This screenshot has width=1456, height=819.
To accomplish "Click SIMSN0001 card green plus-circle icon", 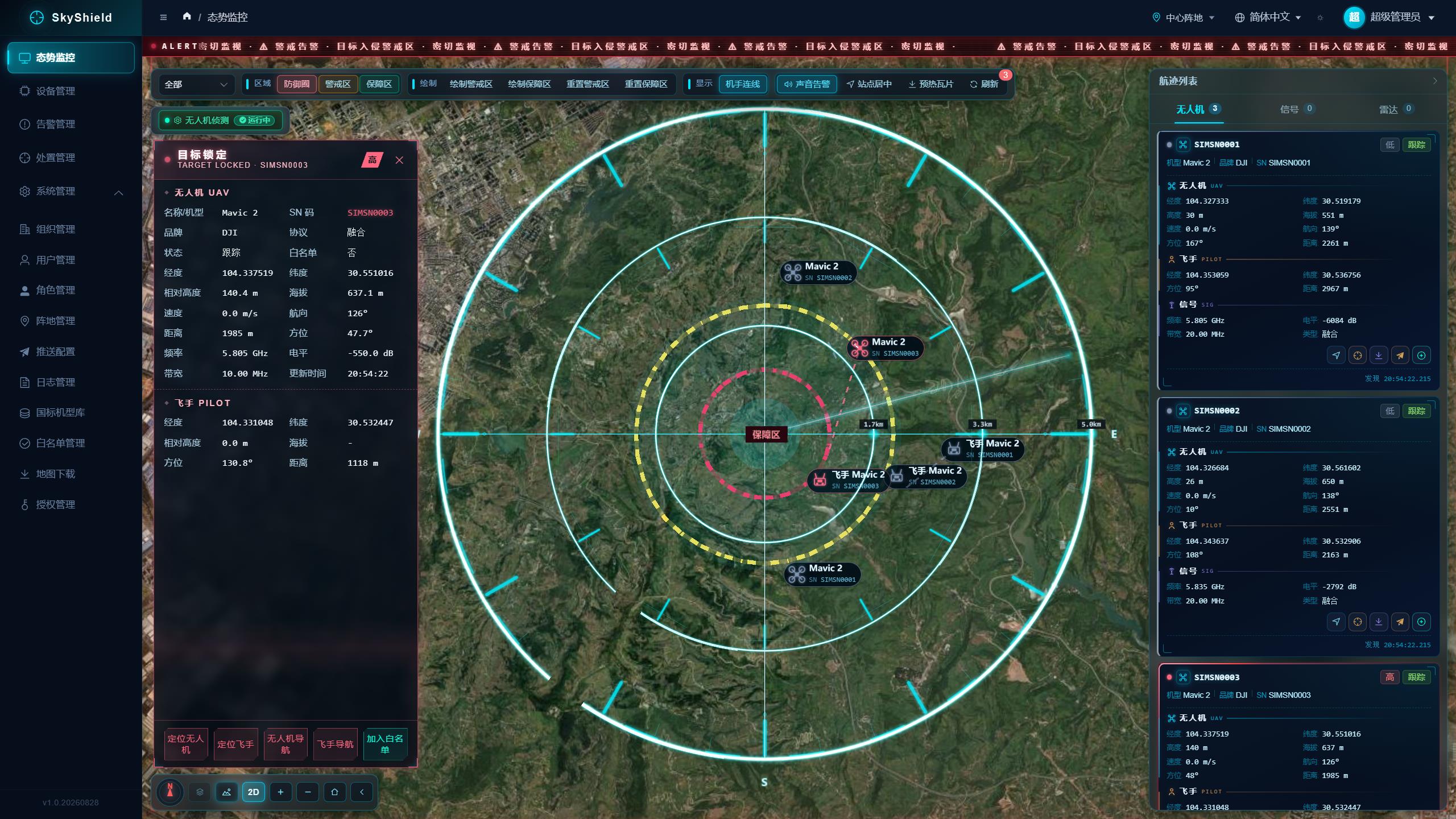I will click(1421, 355).
